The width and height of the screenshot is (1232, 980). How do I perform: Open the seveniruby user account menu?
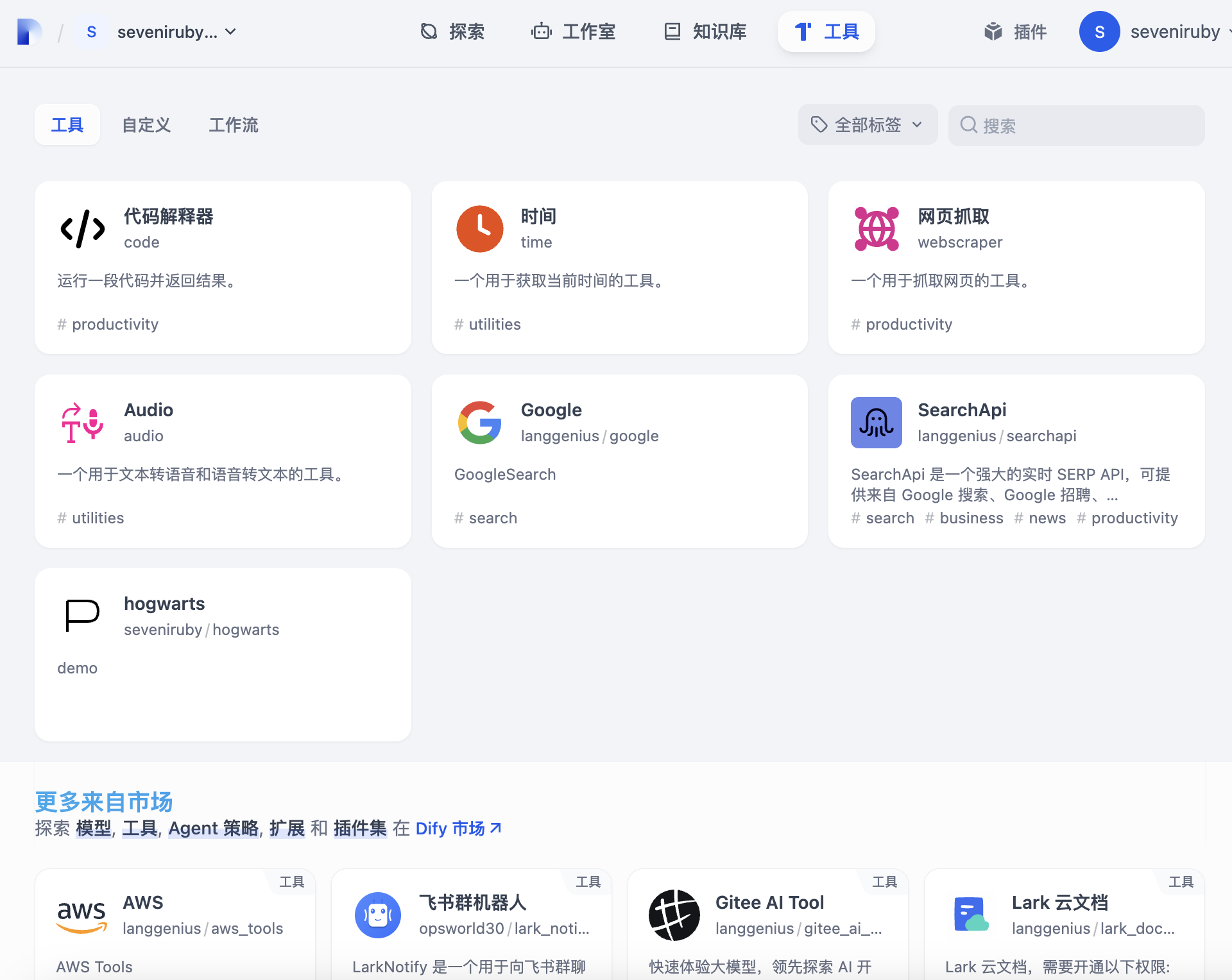tap(1155, 32)
